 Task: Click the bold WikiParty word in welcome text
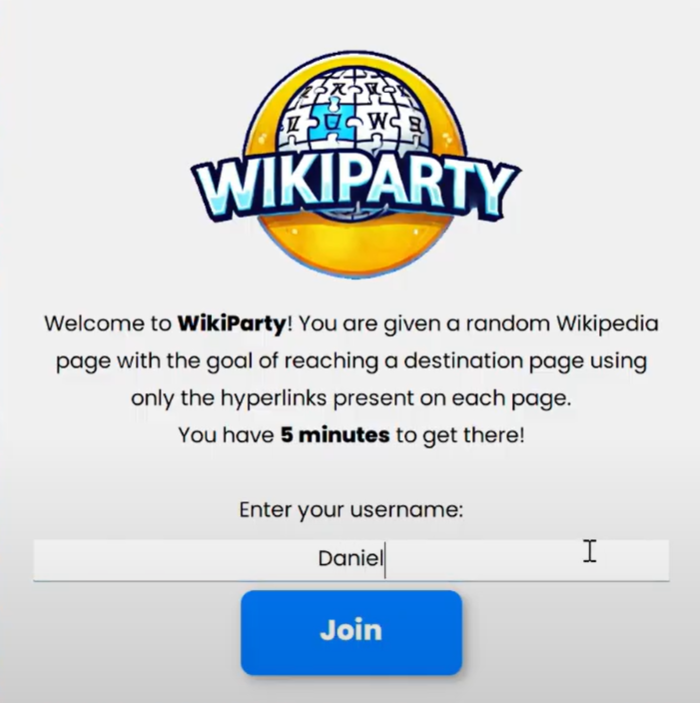pos(231,323)
